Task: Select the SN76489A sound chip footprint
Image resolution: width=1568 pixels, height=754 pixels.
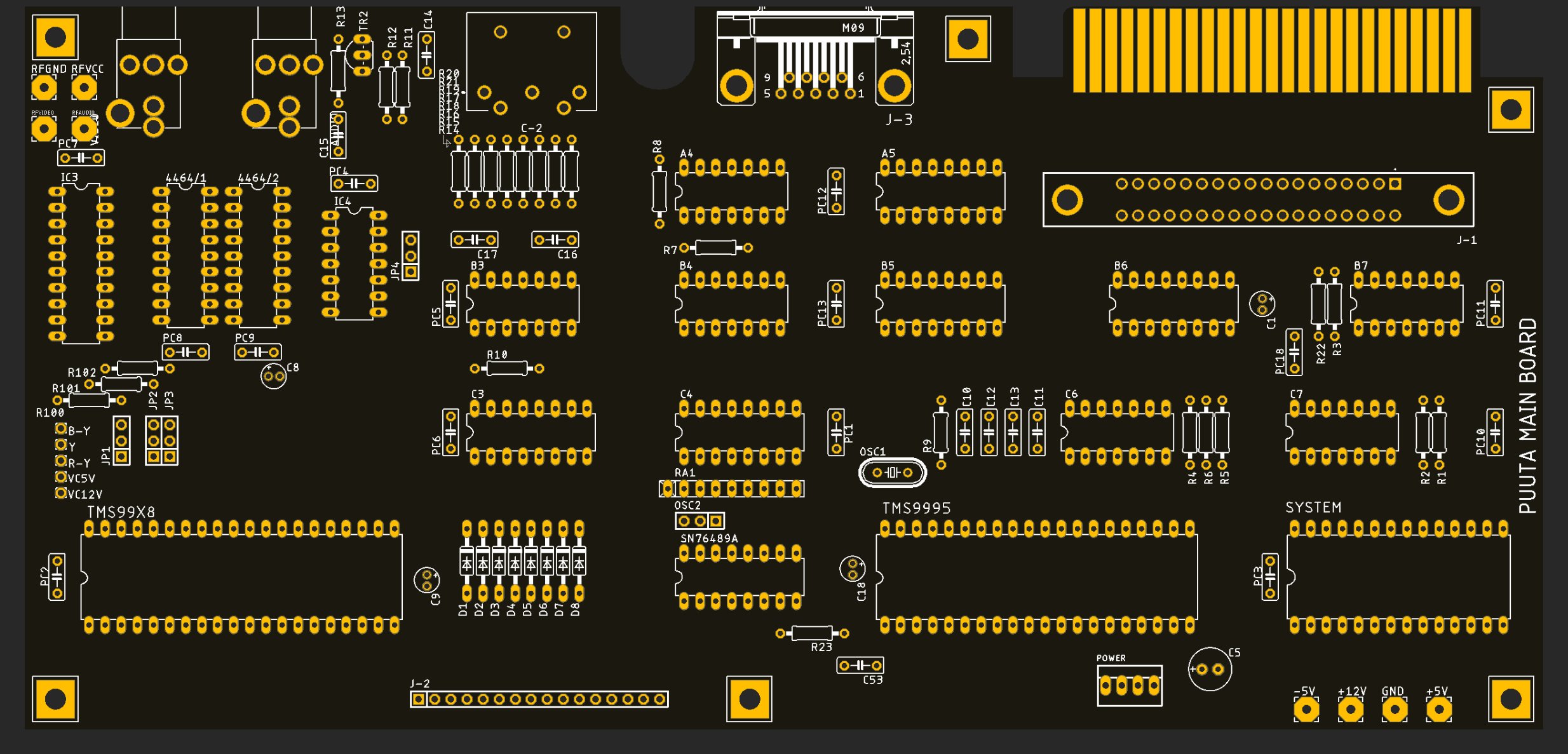Action: [740, 577]
